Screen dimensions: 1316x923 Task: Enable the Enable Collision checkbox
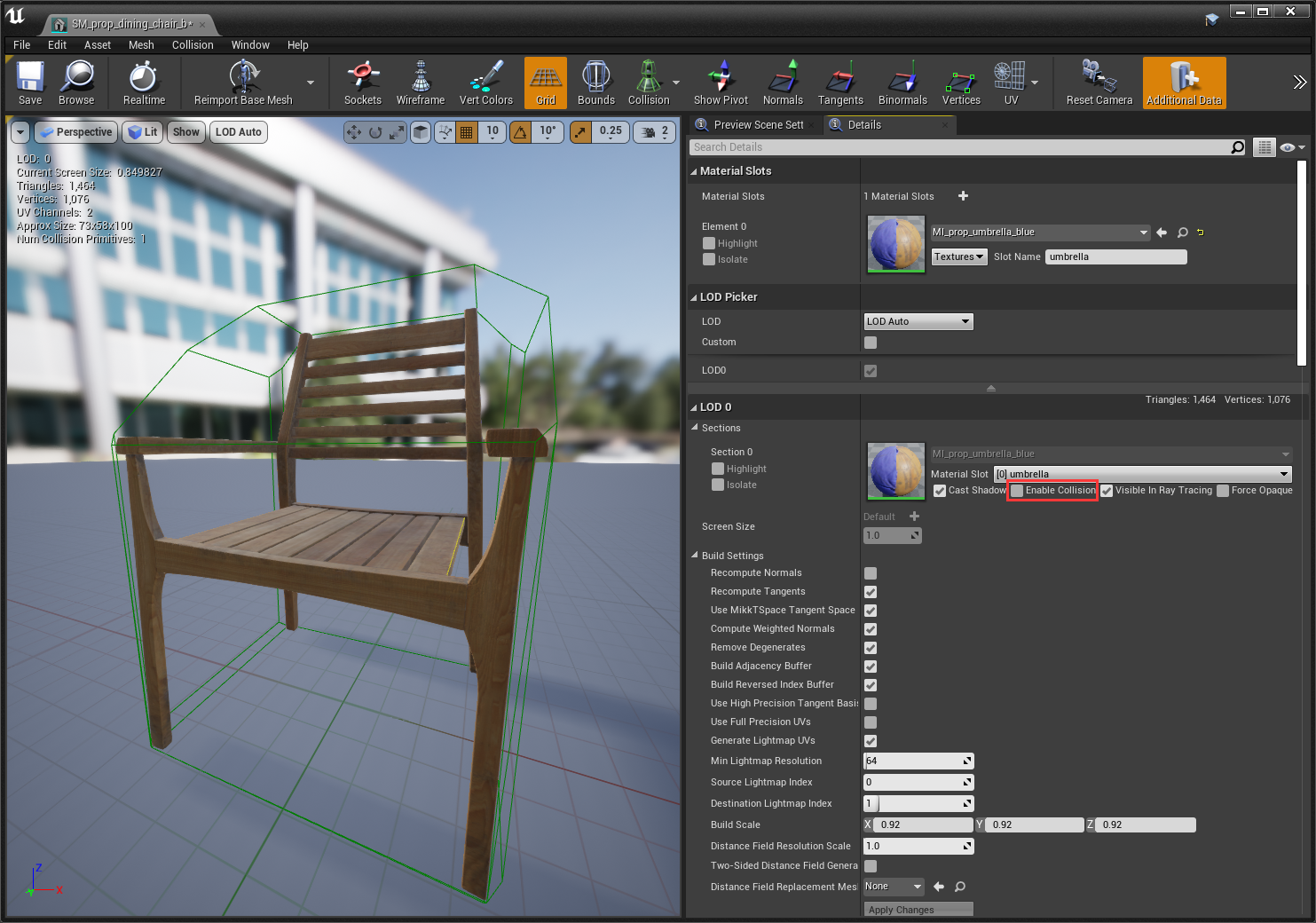coord(1017,491)
